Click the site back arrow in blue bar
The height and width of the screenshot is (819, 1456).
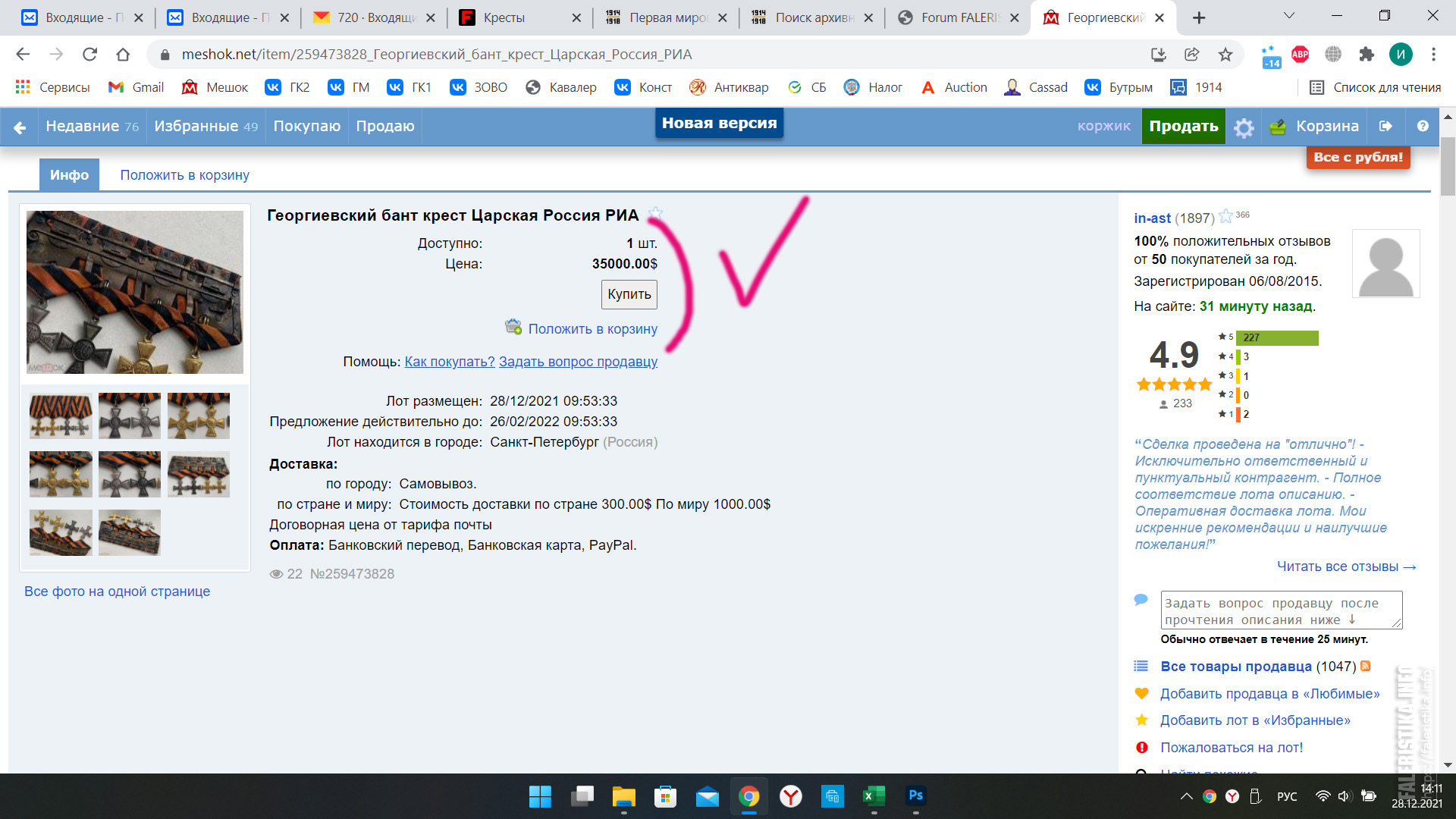(x=20, y=127)
